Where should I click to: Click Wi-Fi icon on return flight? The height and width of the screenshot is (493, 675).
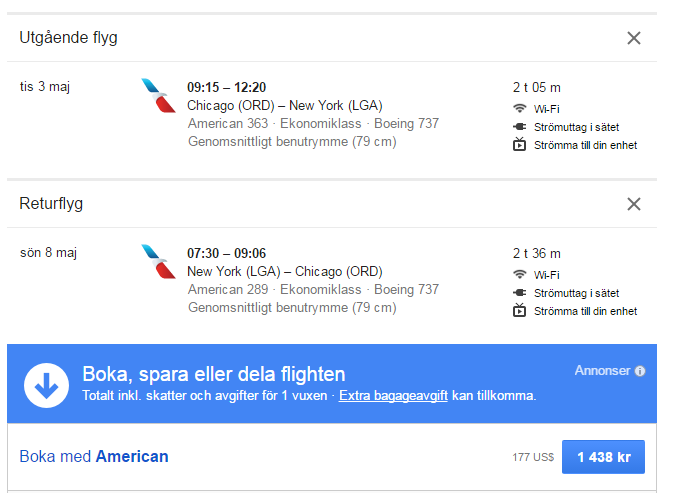click(519, 274)
